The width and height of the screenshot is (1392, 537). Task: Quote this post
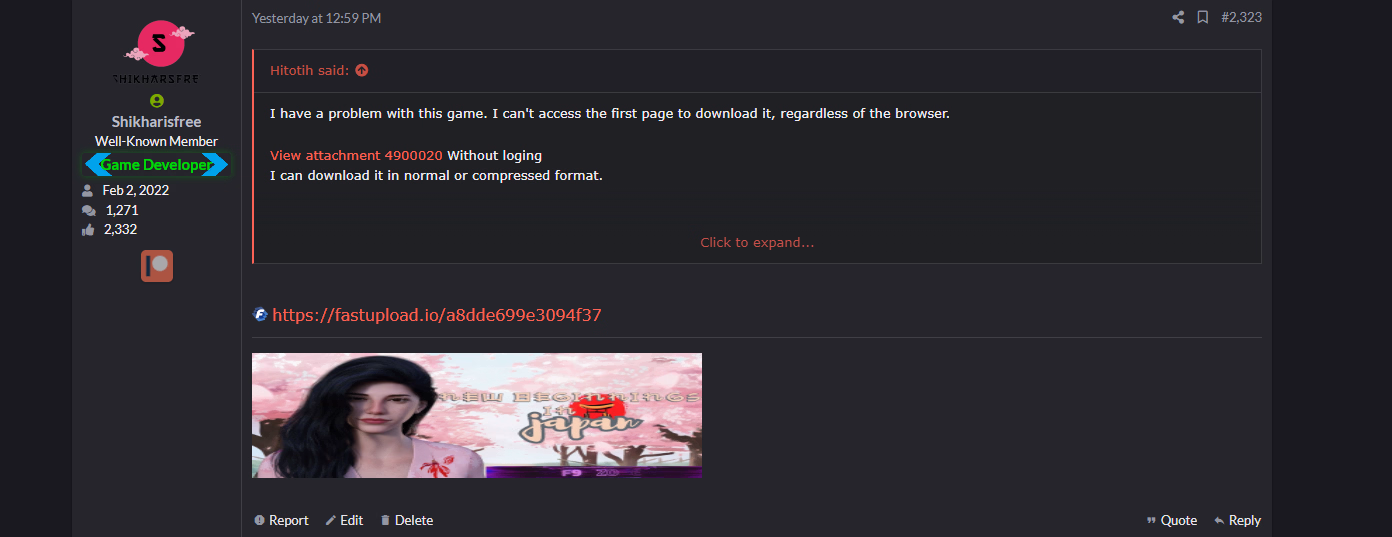[x=1172, y=520]
